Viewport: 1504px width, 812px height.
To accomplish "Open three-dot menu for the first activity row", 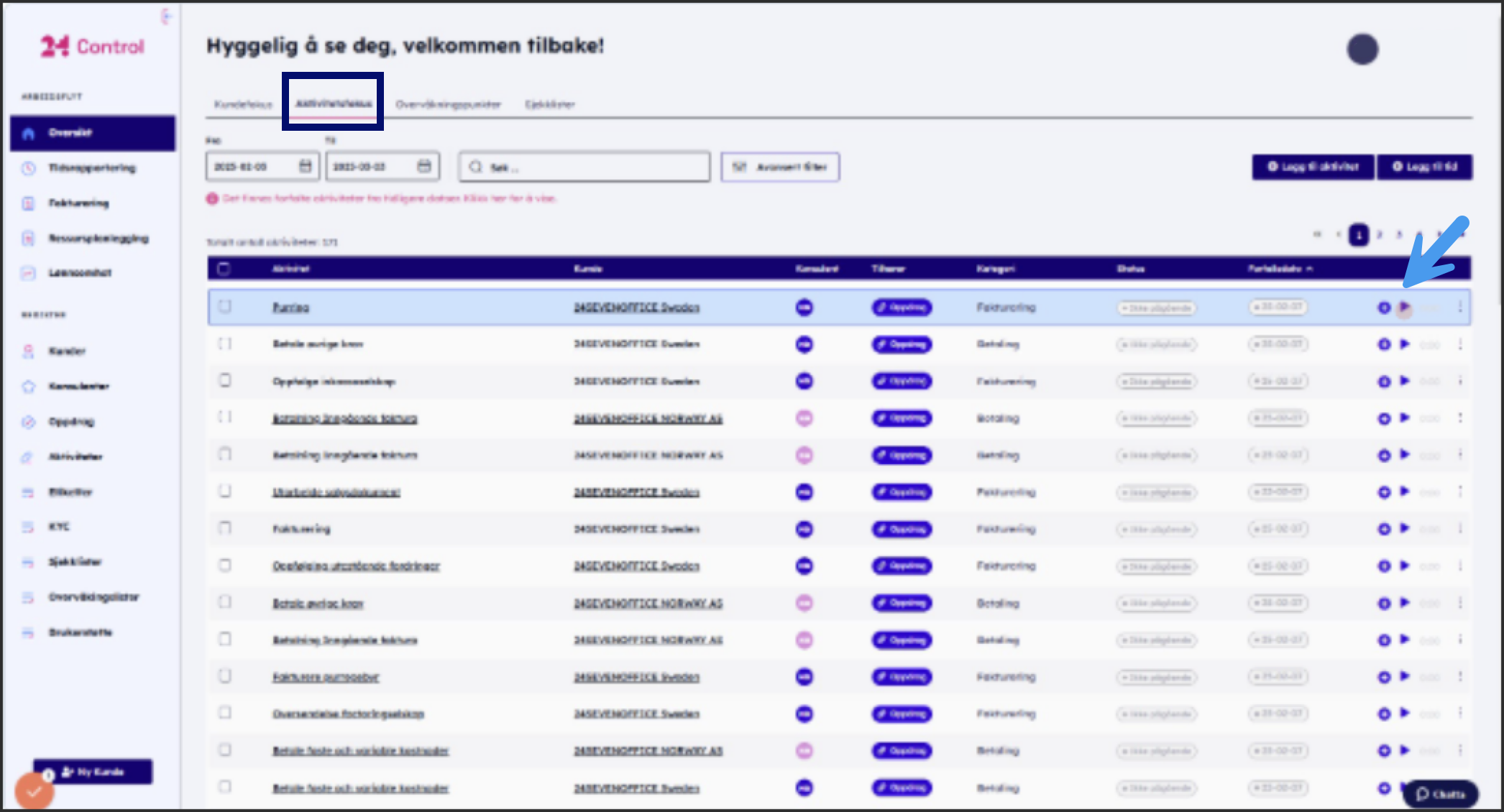I will 1460,308.
